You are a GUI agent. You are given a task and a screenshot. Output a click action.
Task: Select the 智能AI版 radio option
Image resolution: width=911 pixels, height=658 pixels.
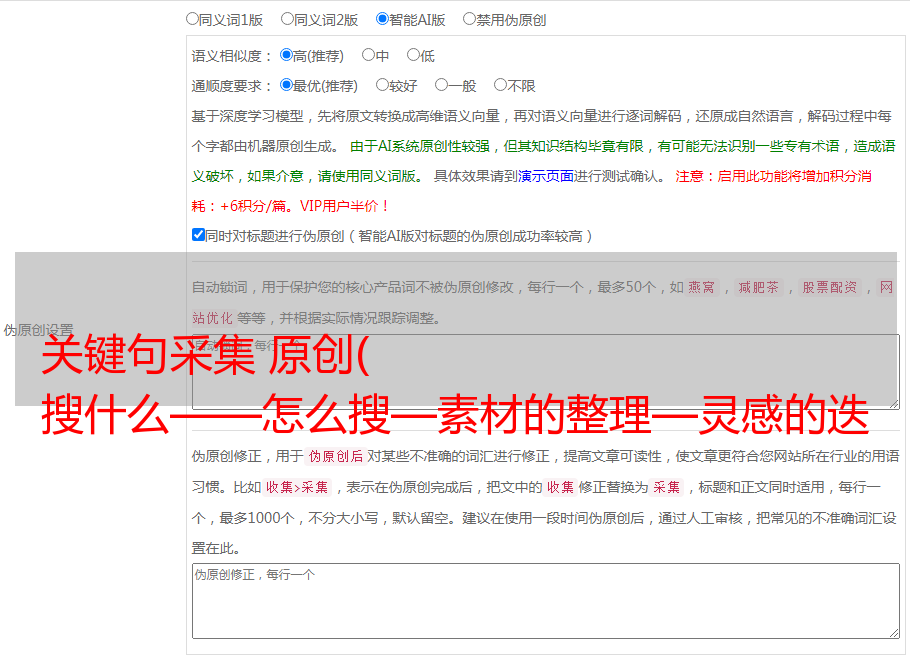click(x=382, y=19)
